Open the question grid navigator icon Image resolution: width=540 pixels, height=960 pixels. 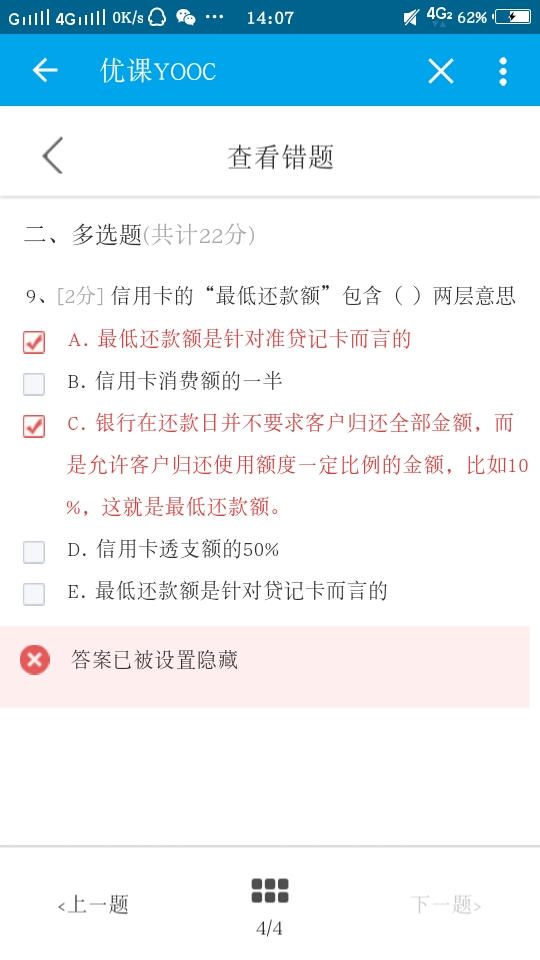point(269,891)
